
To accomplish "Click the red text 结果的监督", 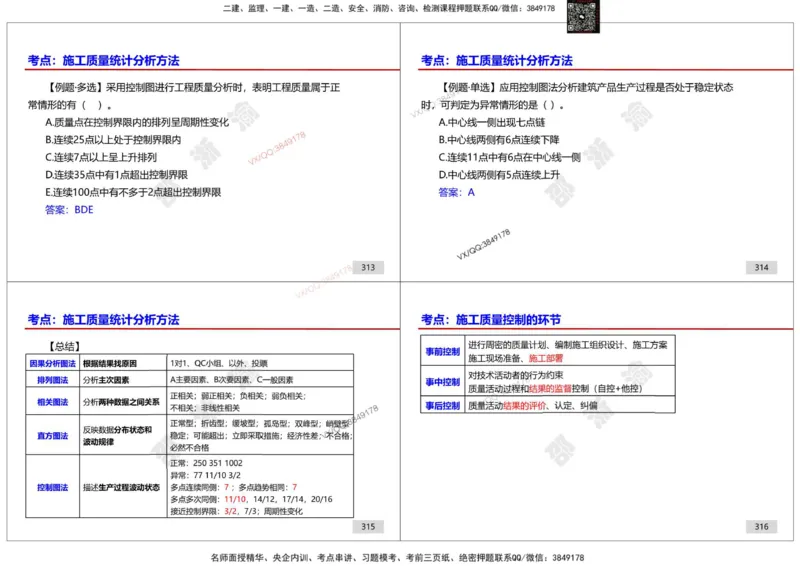I will tap(551, 388).
